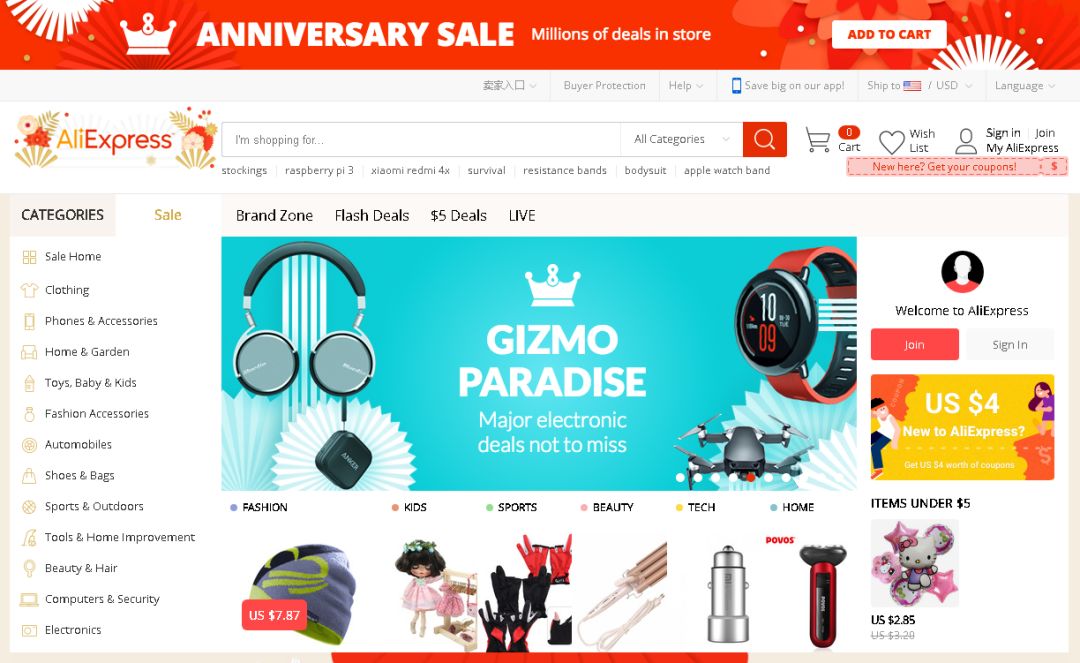1080x663 pixels.
Task: Click the mobile app phone icon
Action: tap(736, 85)
